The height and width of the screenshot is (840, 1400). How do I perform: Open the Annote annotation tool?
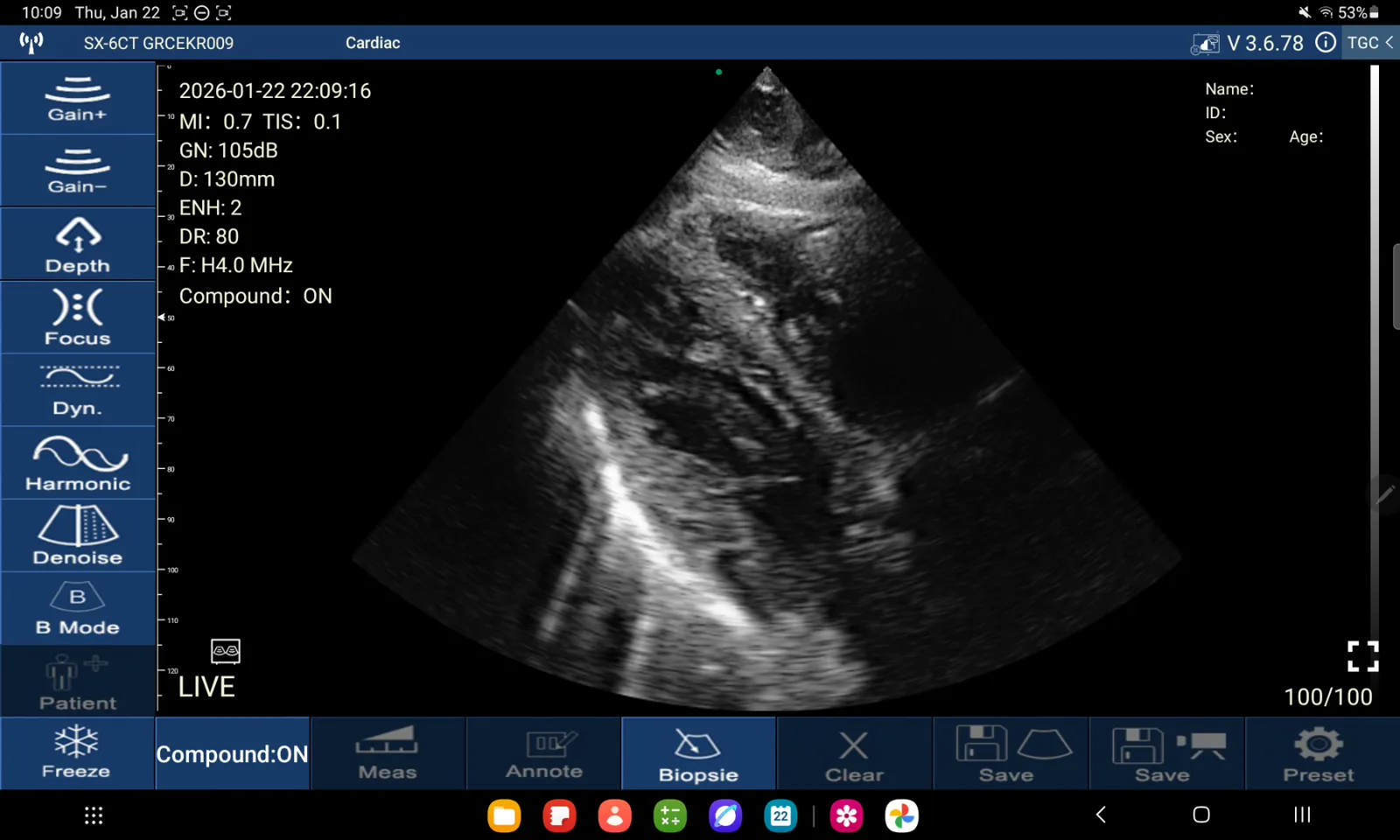(543, 753)
